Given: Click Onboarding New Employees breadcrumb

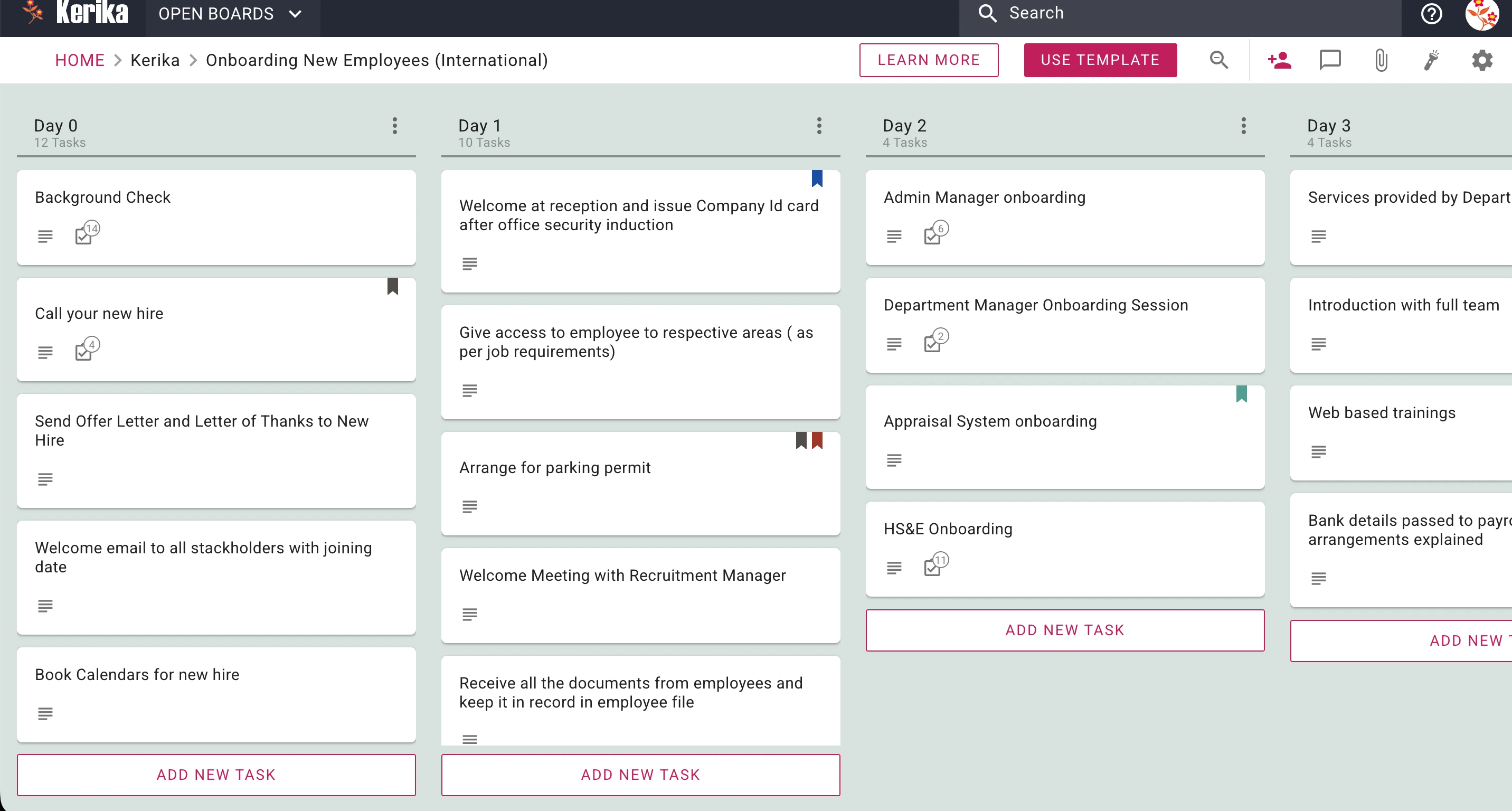Looking at the screenshot, I should [376, 60].
